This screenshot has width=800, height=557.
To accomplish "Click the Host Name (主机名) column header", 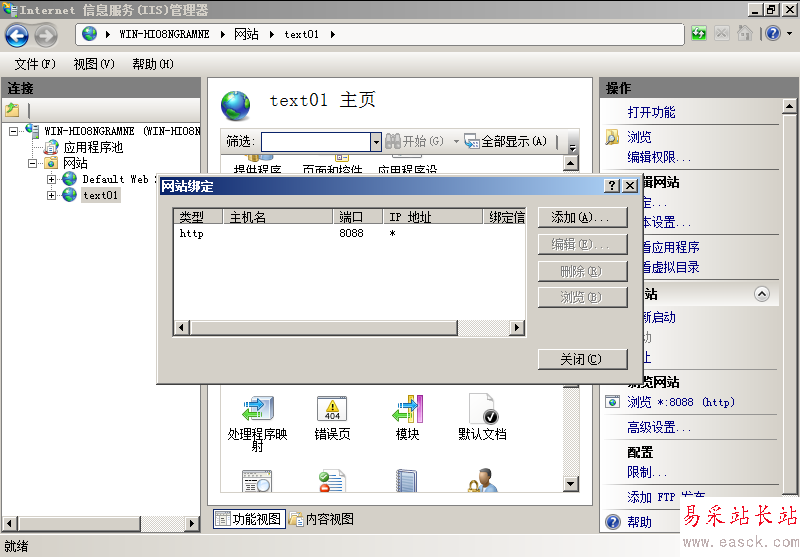I will (x=278, y=217).
